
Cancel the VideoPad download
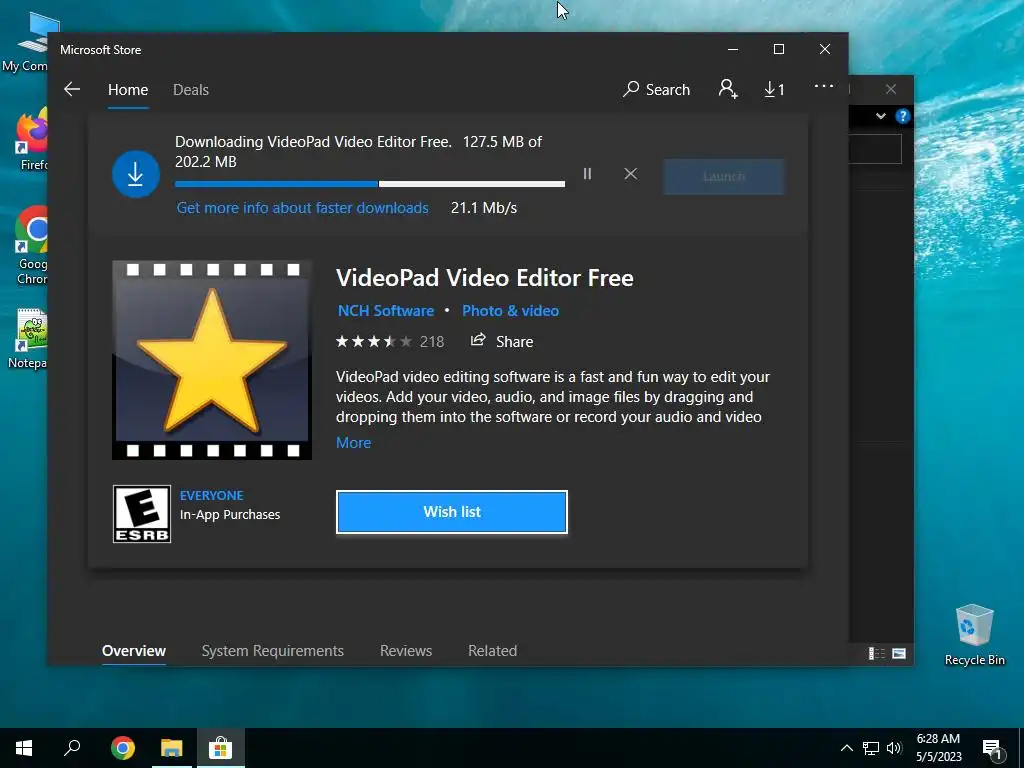click(x=630, y=174)
